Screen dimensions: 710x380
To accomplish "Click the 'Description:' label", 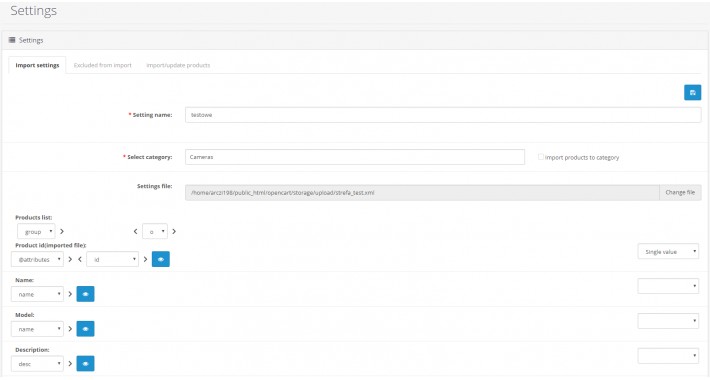I will point(32,350).
